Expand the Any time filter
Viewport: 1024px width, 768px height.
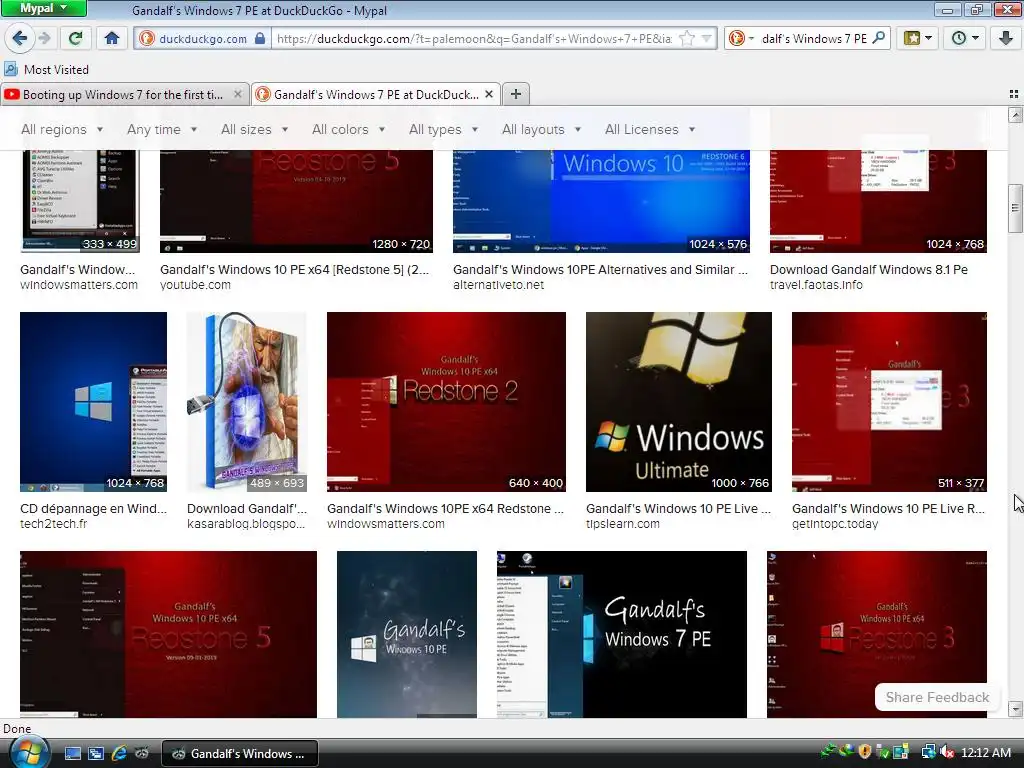(162, 129)
